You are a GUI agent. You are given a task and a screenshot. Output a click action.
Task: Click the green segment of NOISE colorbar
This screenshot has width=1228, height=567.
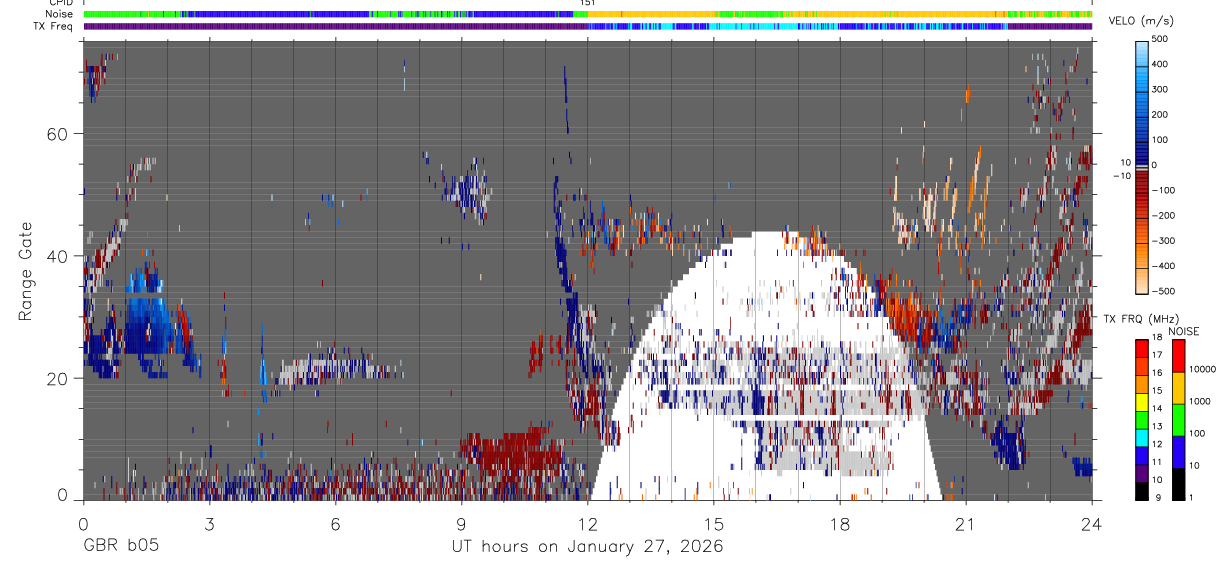coord(1179,419)
